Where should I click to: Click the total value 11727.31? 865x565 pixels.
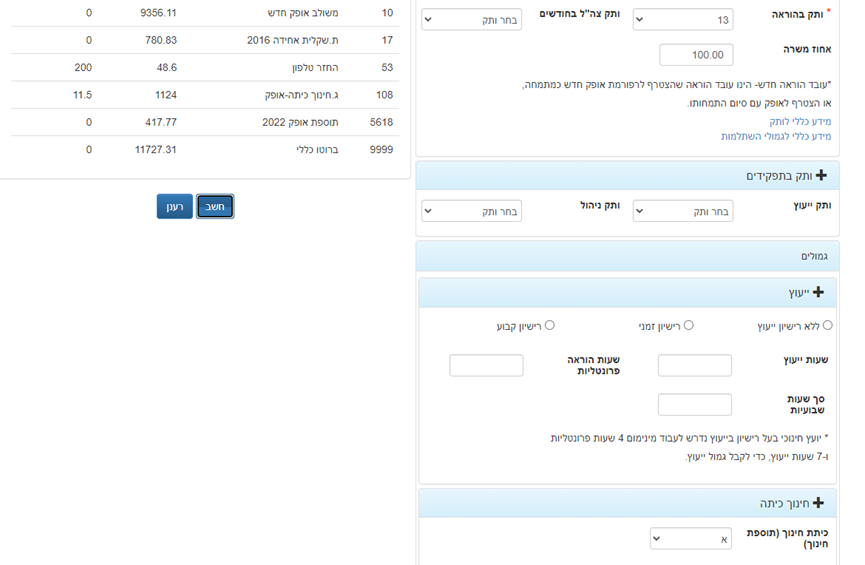156,150
